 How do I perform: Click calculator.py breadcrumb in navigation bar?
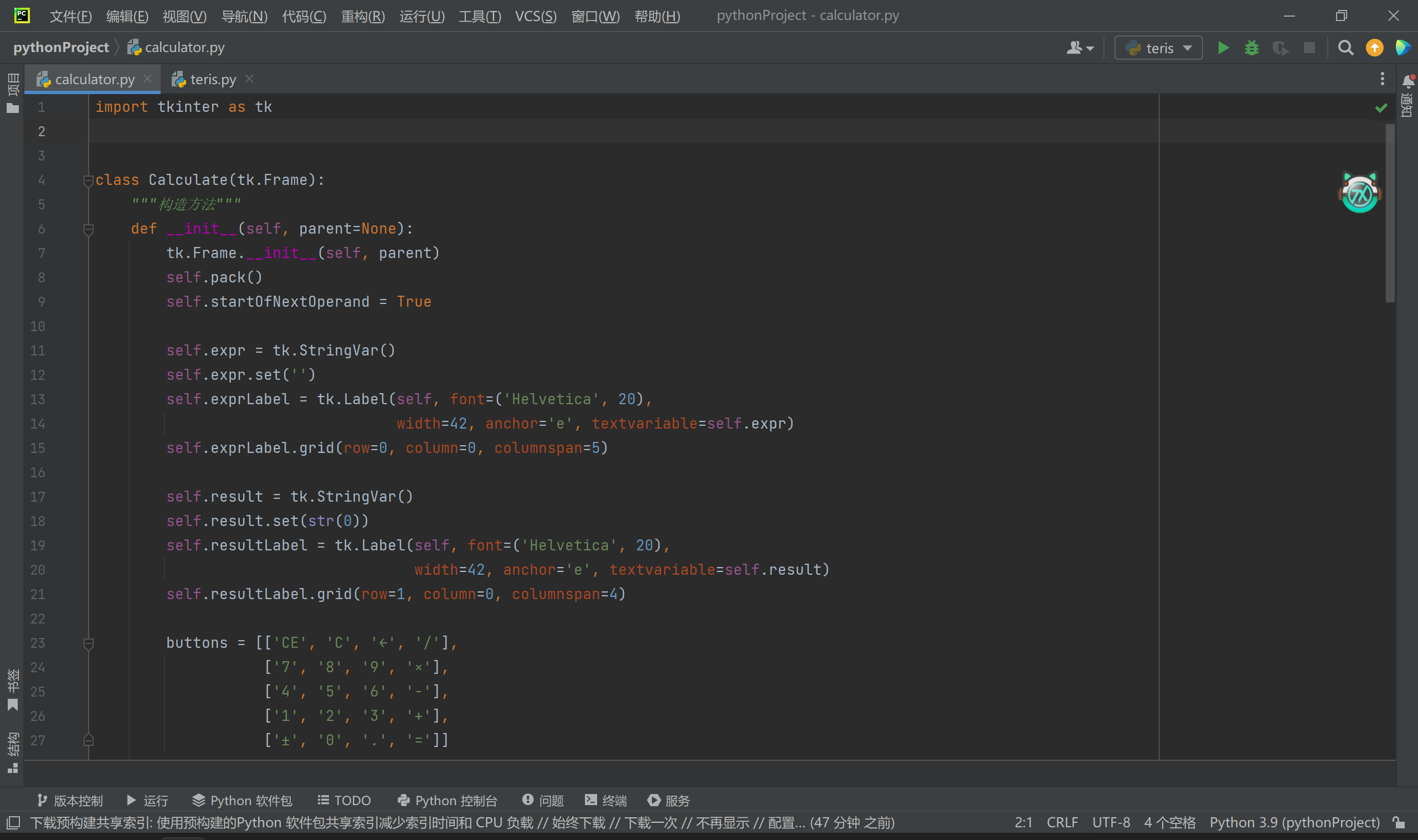click(x=176, y=48)
